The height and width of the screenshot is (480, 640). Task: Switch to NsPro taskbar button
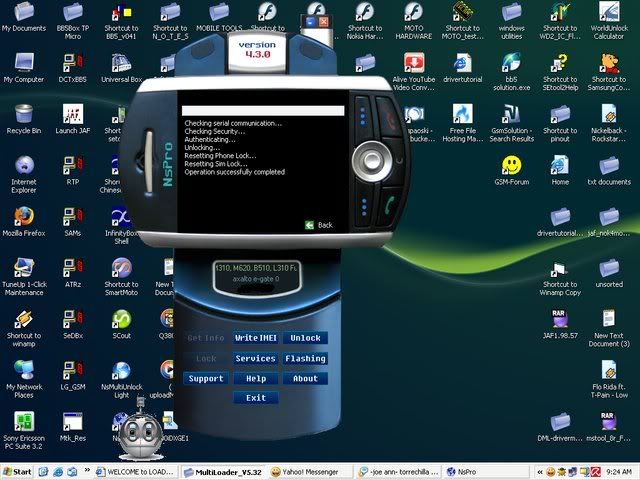[484, 472]
